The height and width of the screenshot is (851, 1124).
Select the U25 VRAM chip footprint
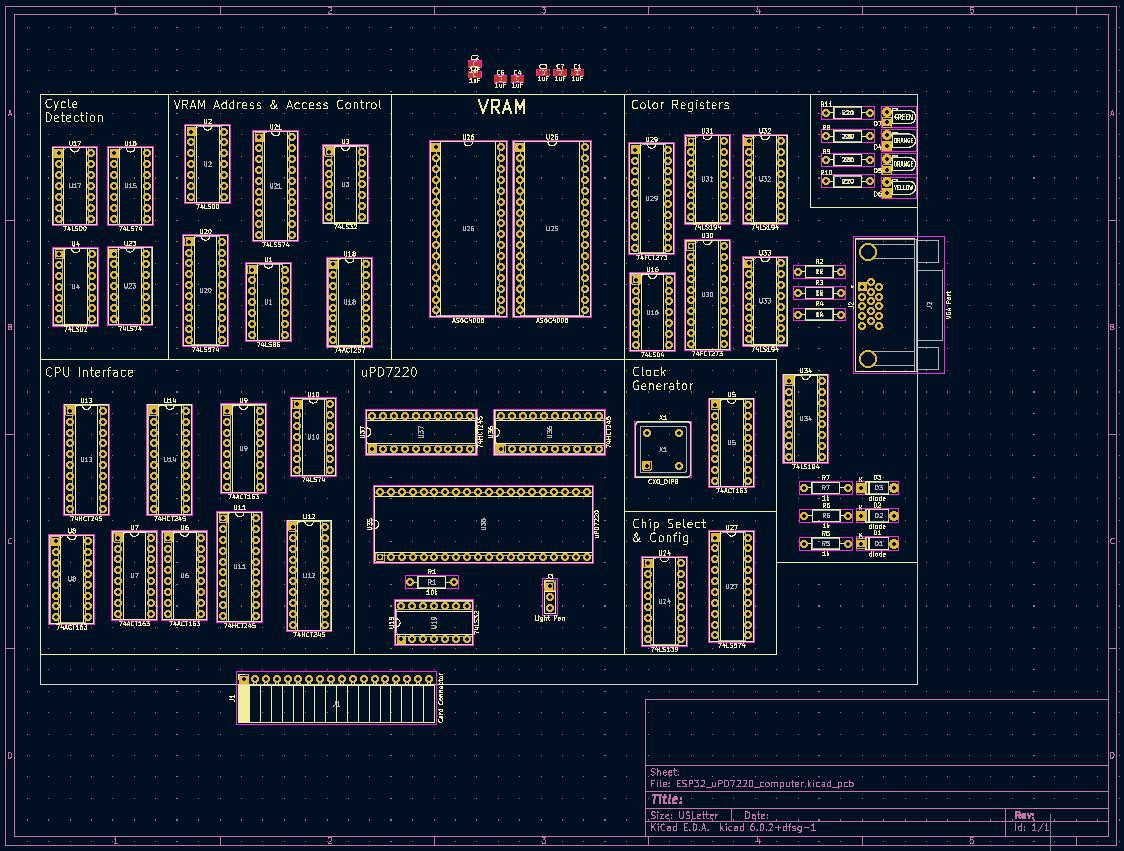click(x=551, y=229)
